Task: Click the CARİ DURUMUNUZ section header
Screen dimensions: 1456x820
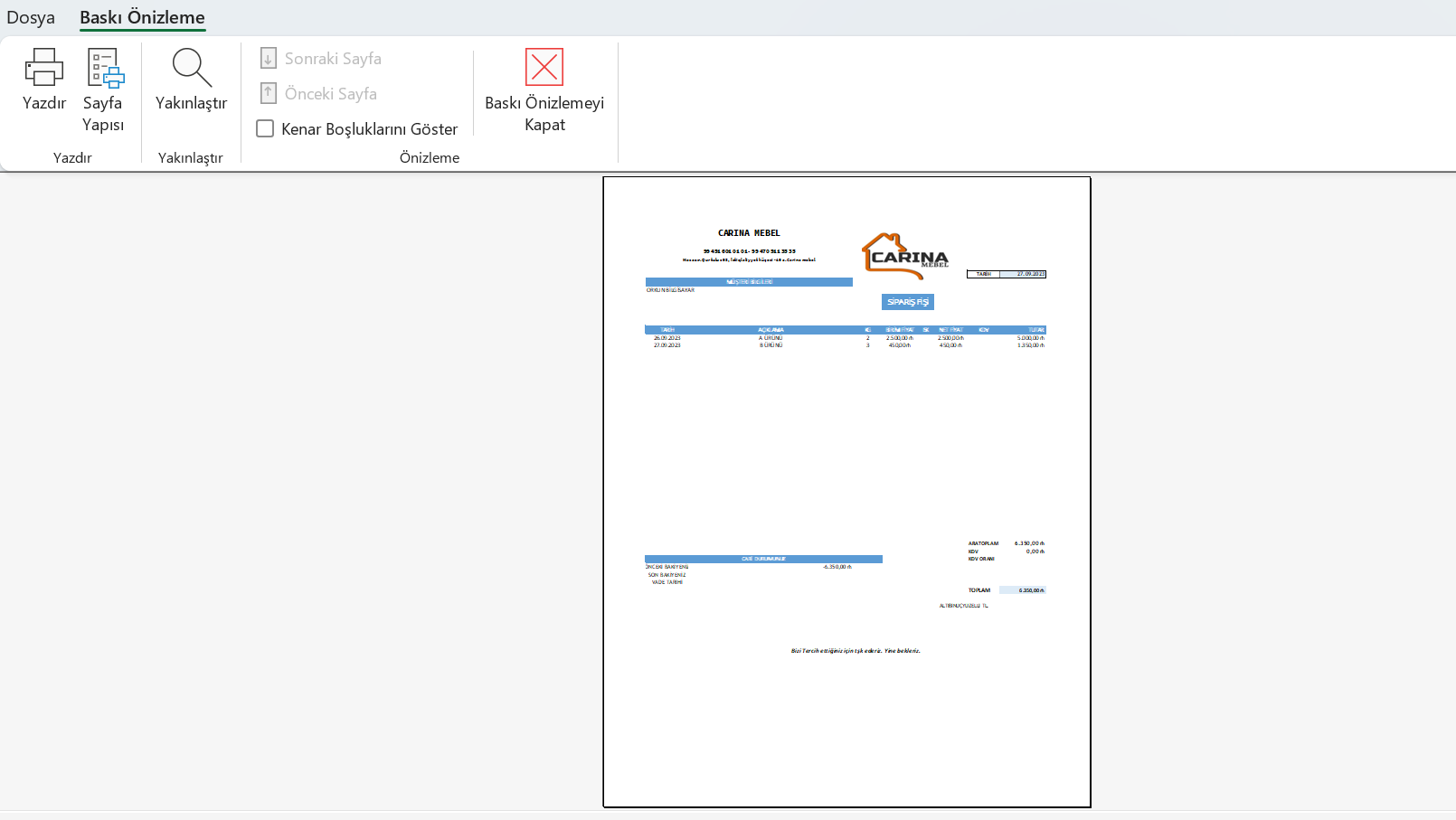Action: pos(762,559)
